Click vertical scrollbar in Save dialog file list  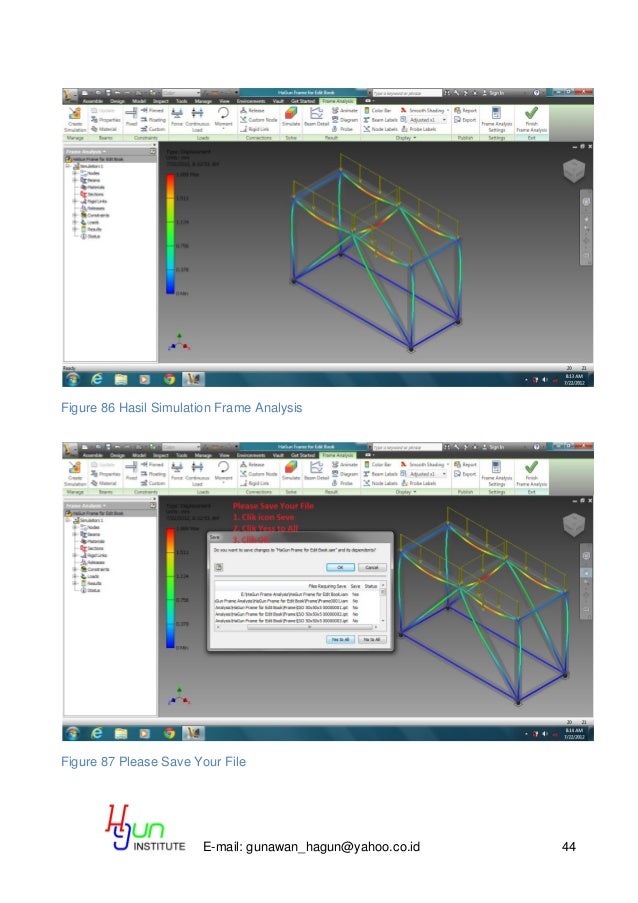(x=383, y=604)
